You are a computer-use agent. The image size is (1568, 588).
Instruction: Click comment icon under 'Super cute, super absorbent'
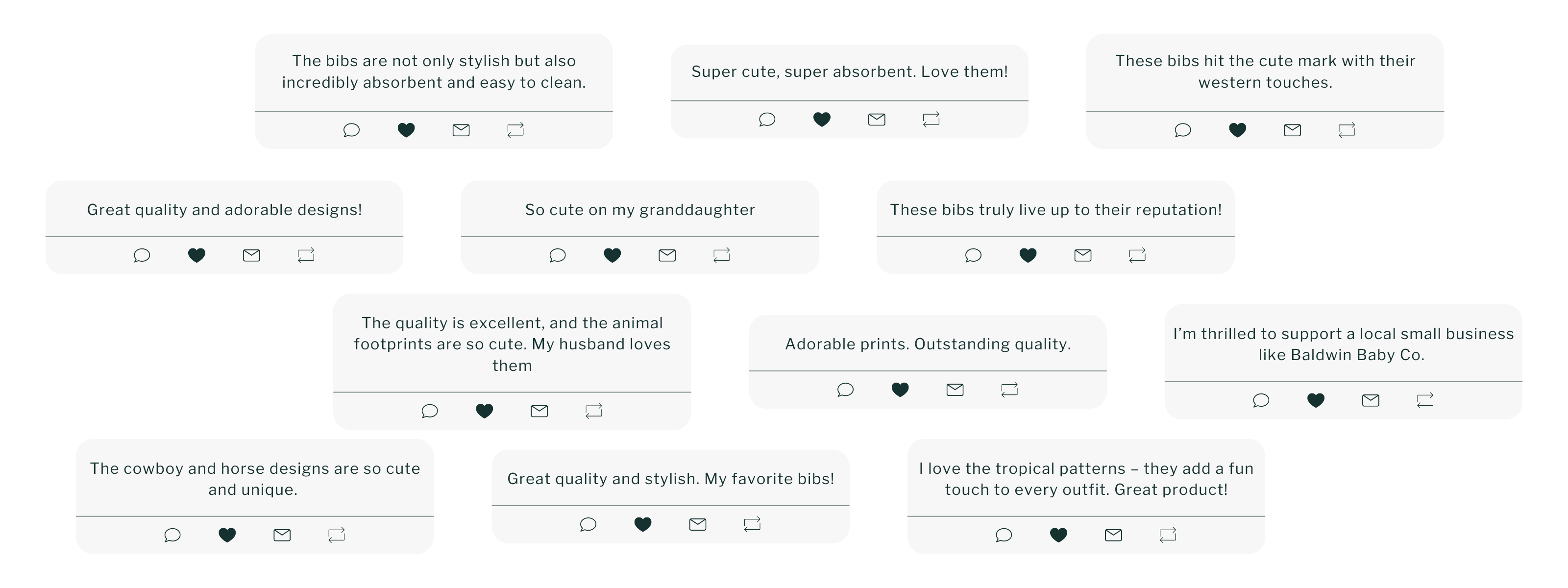click(x=767, y=119)
